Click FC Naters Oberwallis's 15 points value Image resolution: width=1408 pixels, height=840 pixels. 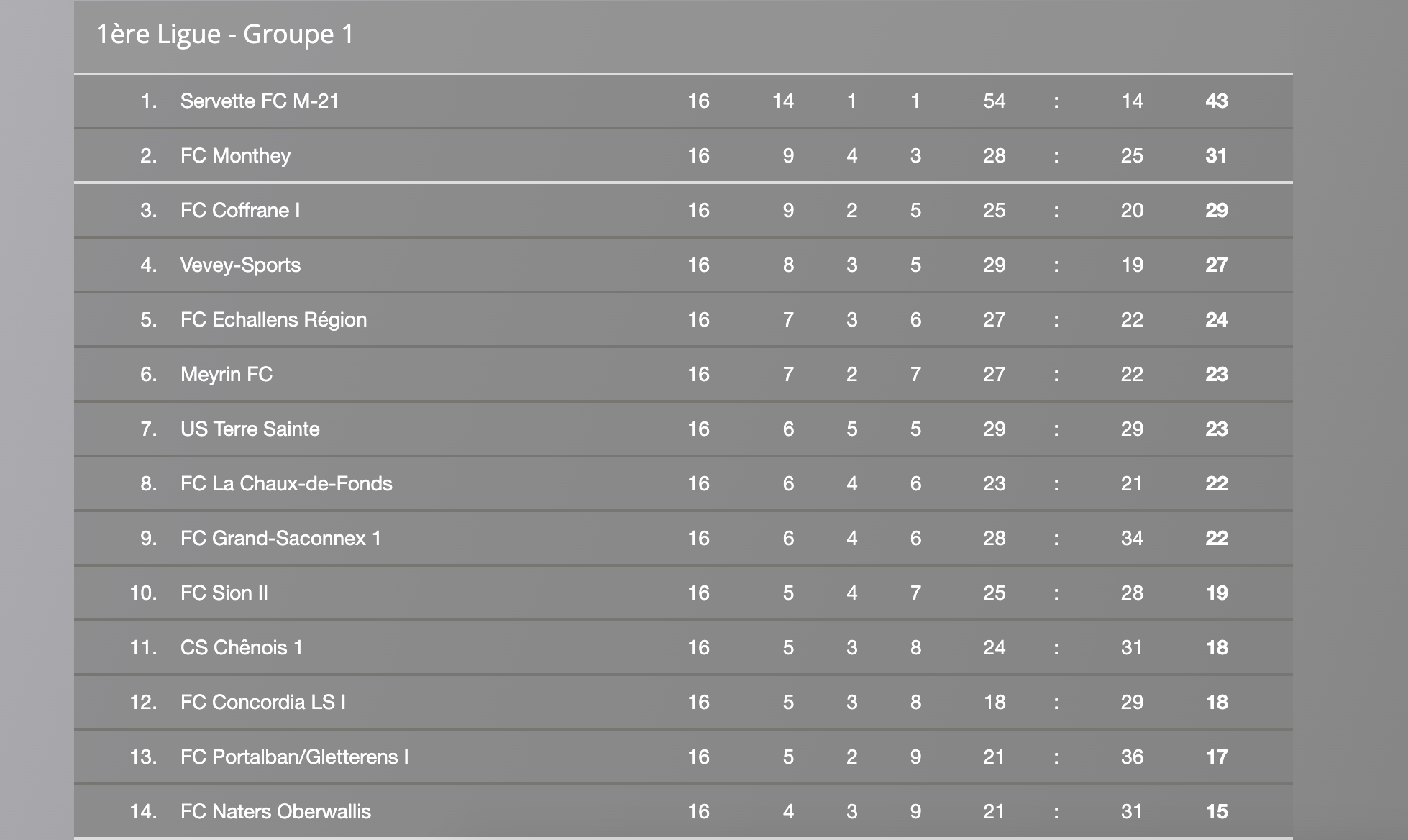tap(1216, 811)
